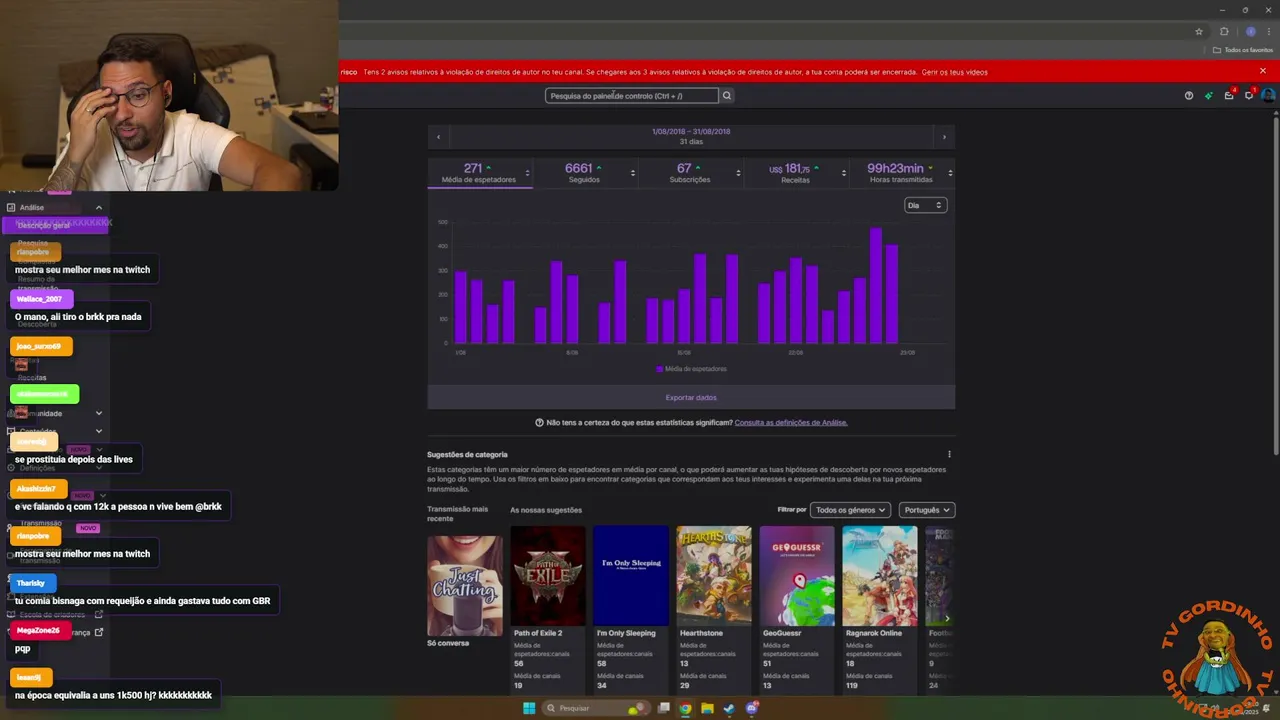The height and width of the screenshot is (720, 1280).
Task: Focus the Pesquisa do painel de controlo field
Action: pyautogui.click(x=632, y=96)
